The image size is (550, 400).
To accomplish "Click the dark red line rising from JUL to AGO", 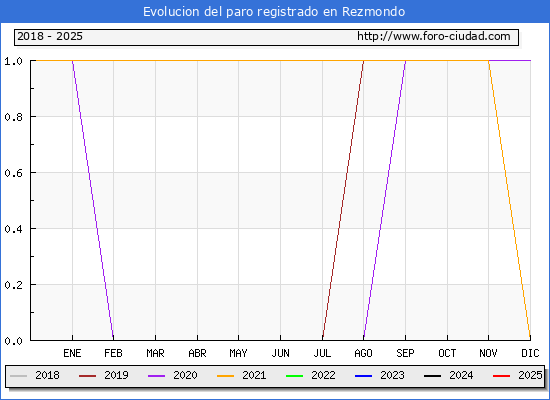I will (343, 200).
